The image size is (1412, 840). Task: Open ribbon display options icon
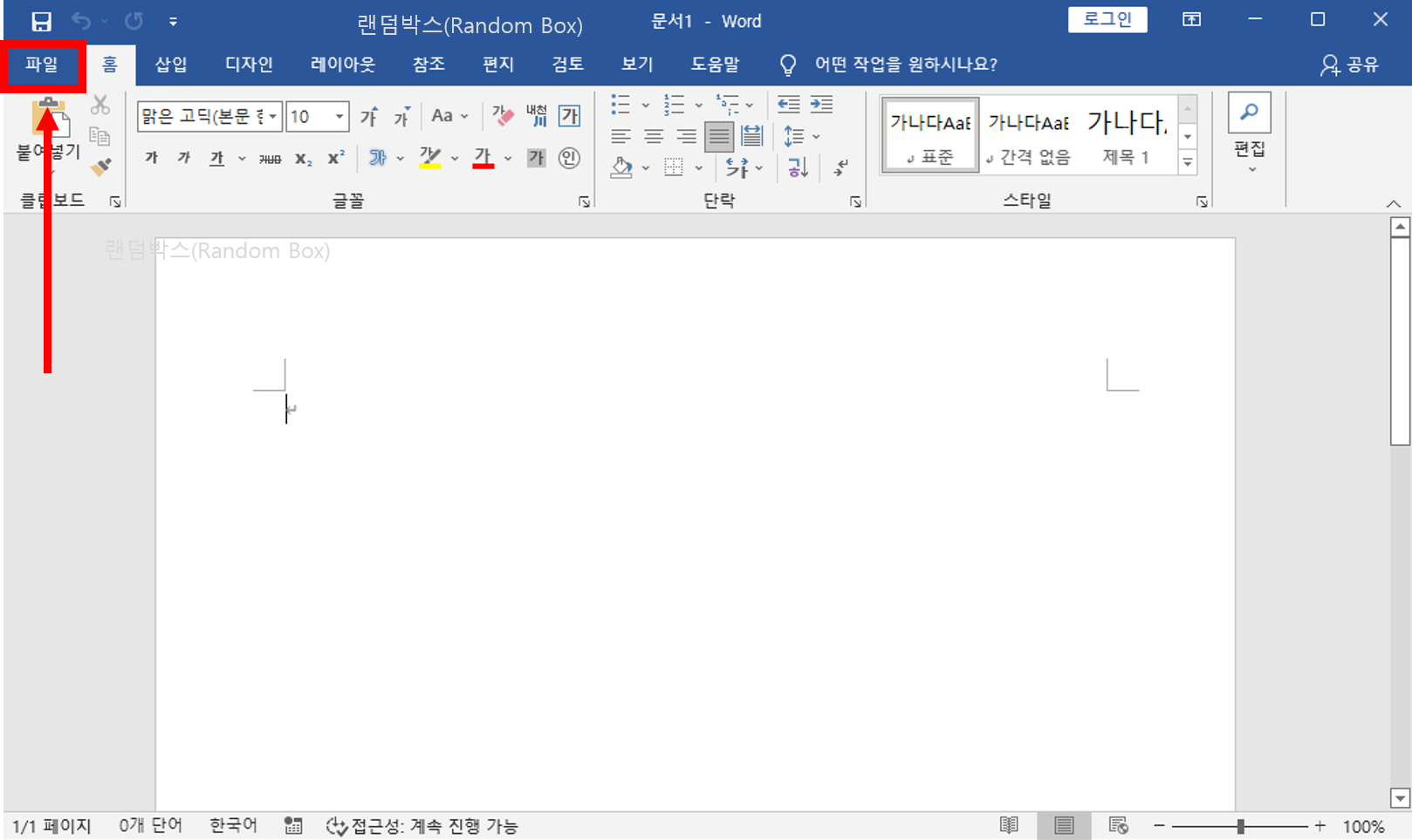pos(1191,20)
